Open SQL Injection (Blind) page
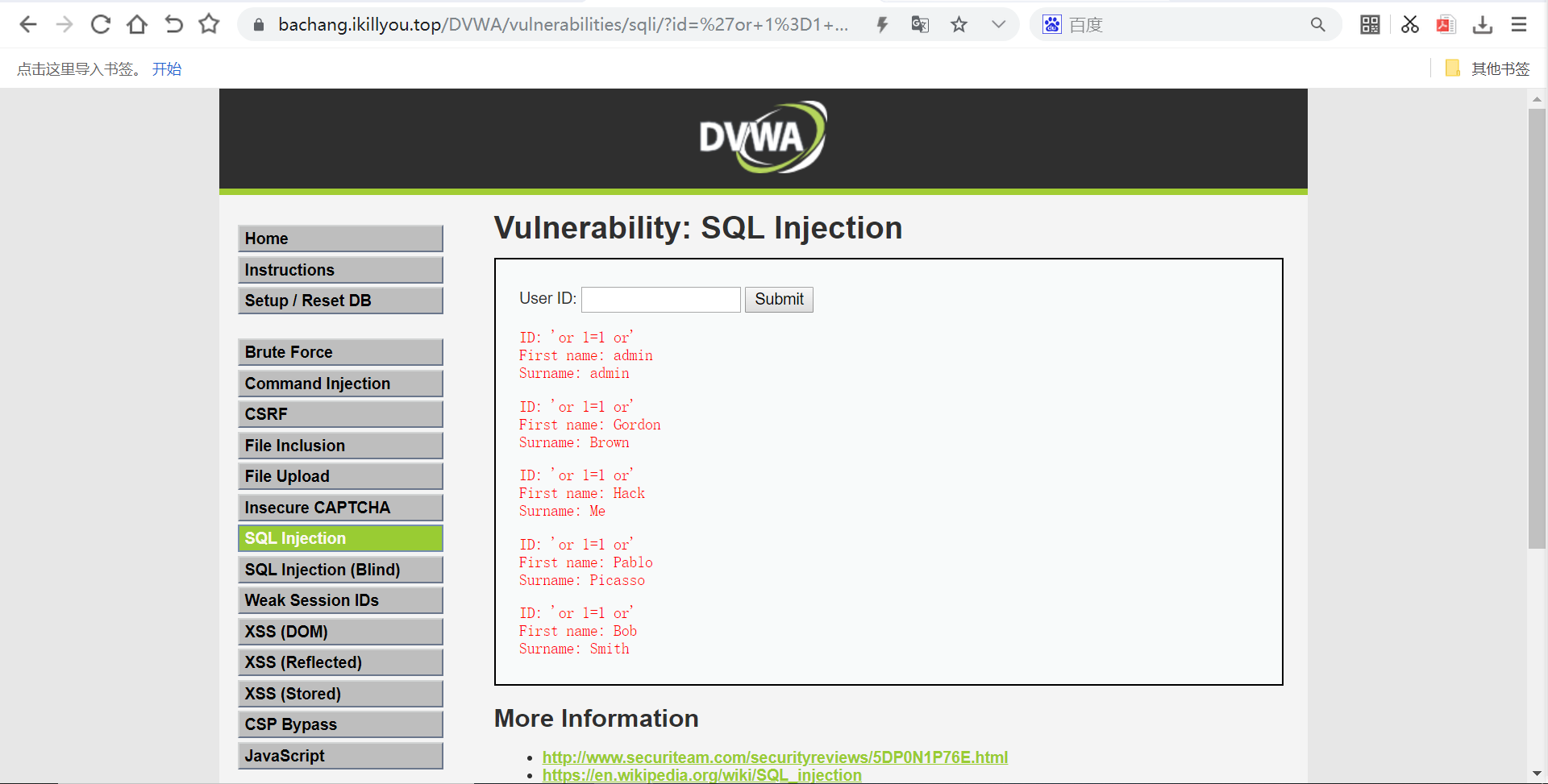Image resolution: width=1548 pixels, height=784 pixels. tap(340, 570)
